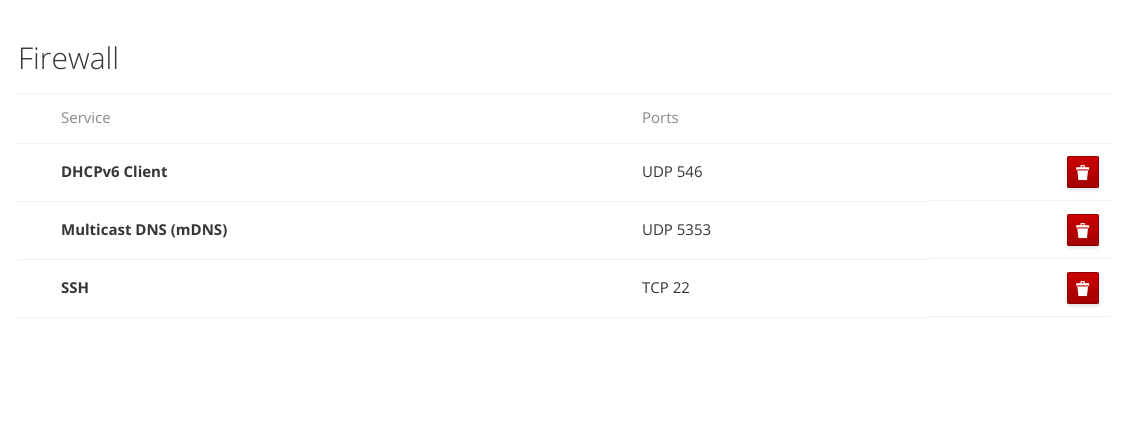Image resolution: width=1131 pixels, height=426 pixels.
Task: Click the Service column header
Action: tap(86, 117)
